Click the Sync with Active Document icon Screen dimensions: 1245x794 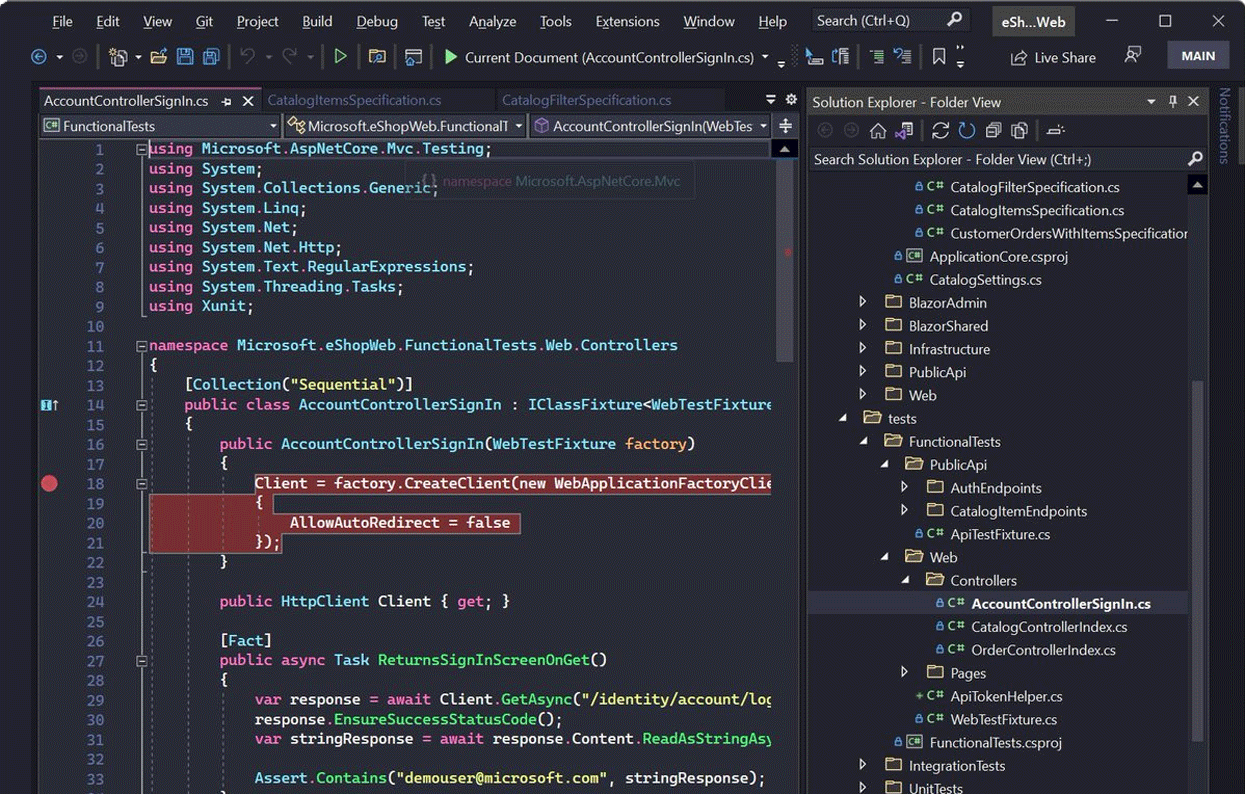[940, 131]
